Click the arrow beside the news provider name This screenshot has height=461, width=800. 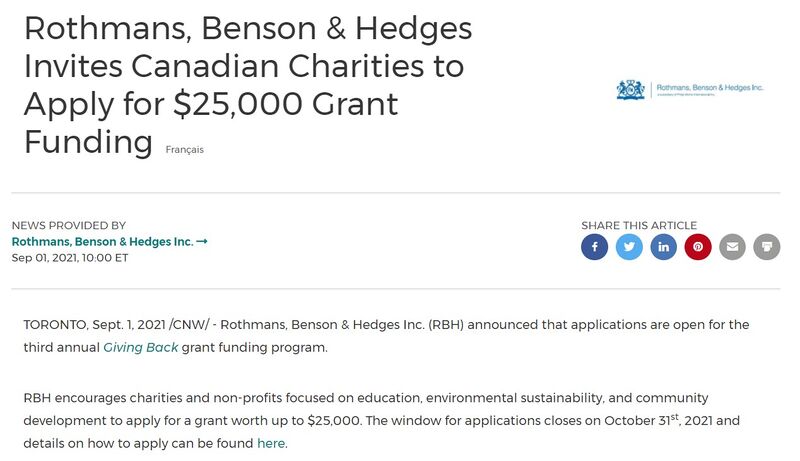pyautogui.click(x=202, y=241)
